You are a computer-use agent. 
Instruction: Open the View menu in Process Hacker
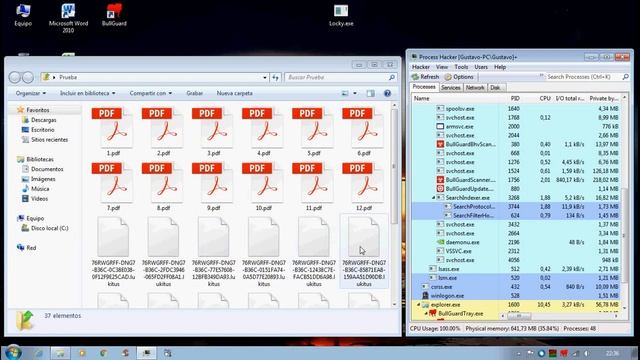[442, 67]
